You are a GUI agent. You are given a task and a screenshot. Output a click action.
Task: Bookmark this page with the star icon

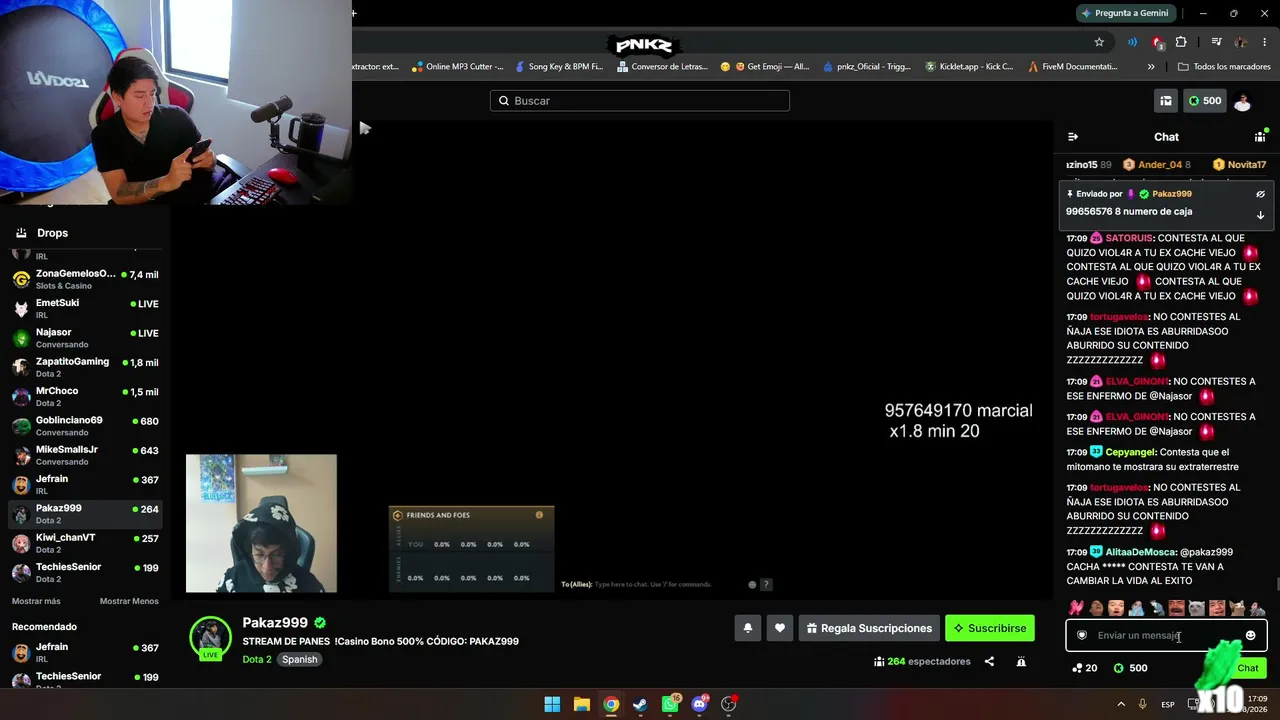point(1099,42)
